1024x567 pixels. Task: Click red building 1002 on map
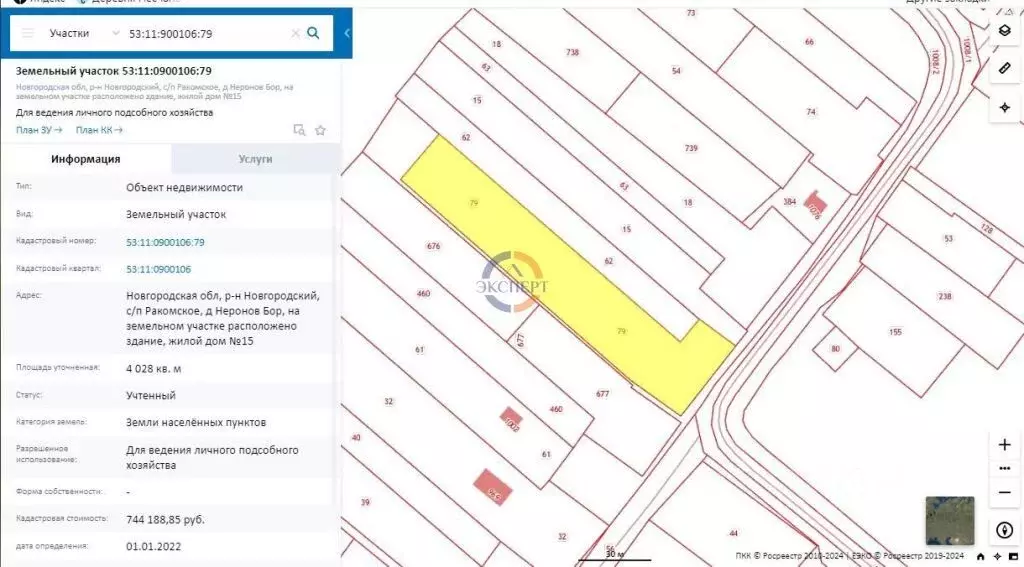tap(511, 417)
